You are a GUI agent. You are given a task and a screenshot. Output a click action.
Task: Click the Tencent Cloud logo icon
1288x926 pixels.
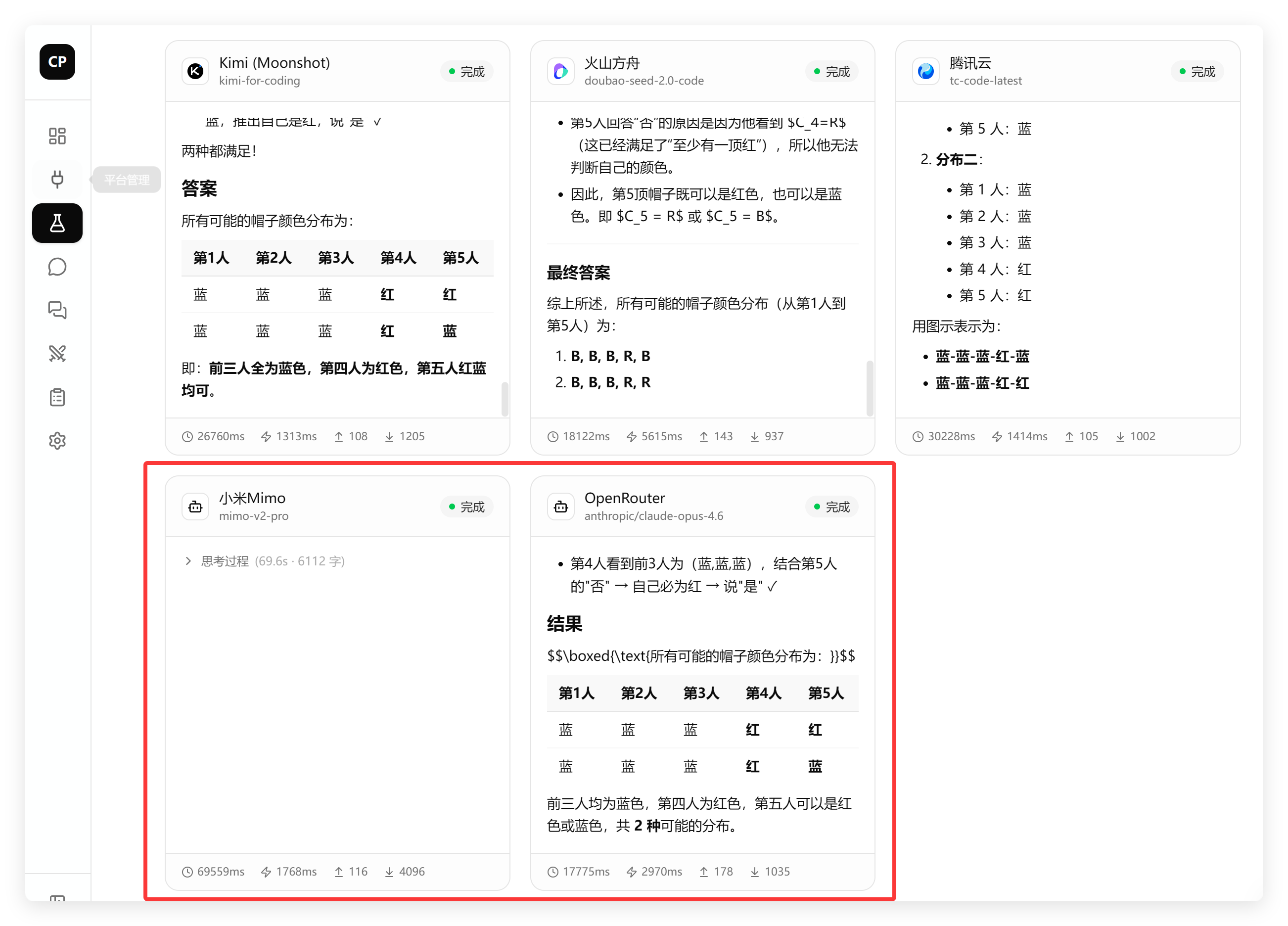[x=925, y=71]
